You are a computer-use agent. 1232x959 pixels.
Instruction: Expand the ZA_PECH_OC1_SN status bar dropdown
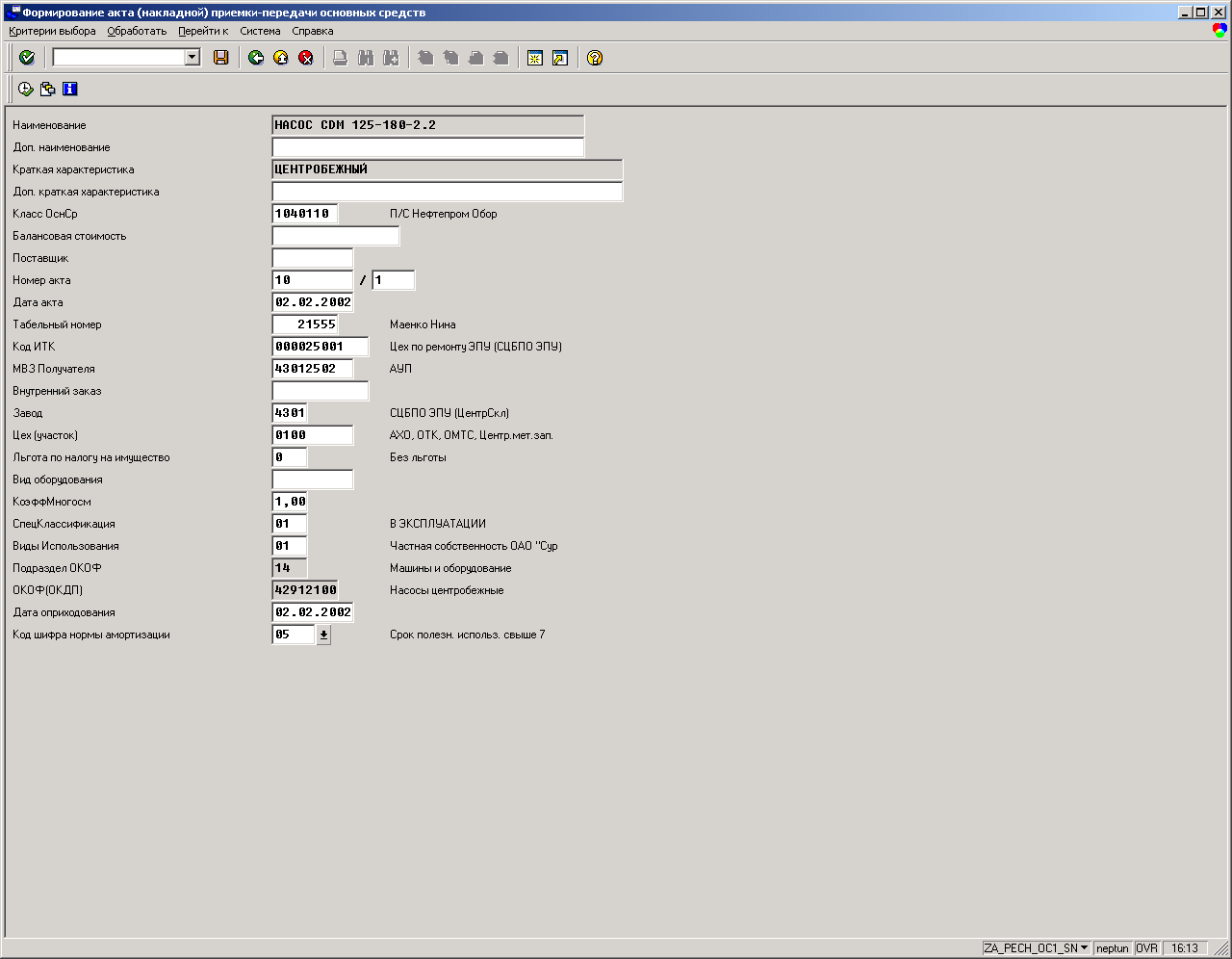[x=1085, y=948]
